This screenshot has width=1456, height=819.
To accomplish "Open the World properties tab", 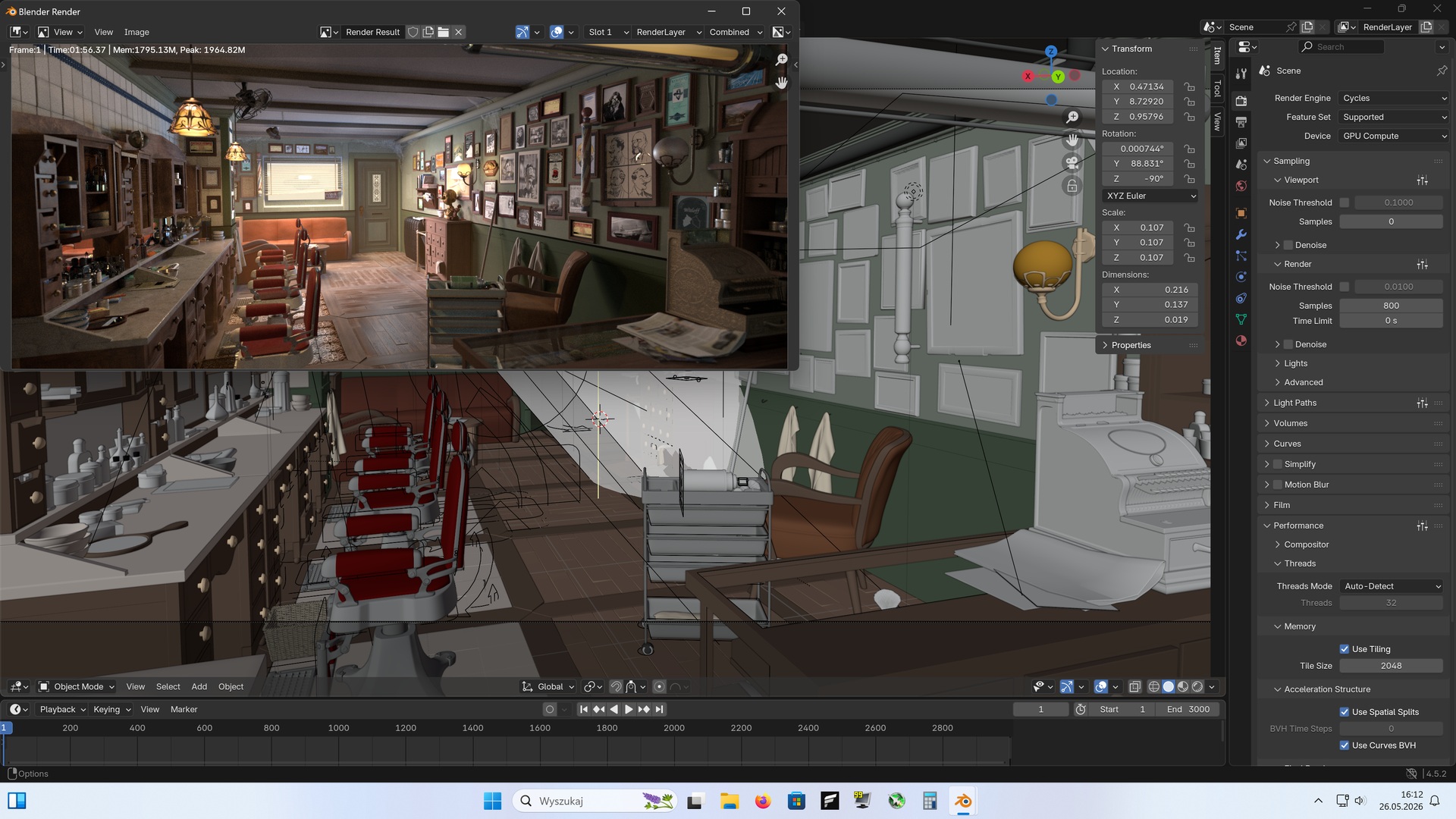I will coord(1241,186).
